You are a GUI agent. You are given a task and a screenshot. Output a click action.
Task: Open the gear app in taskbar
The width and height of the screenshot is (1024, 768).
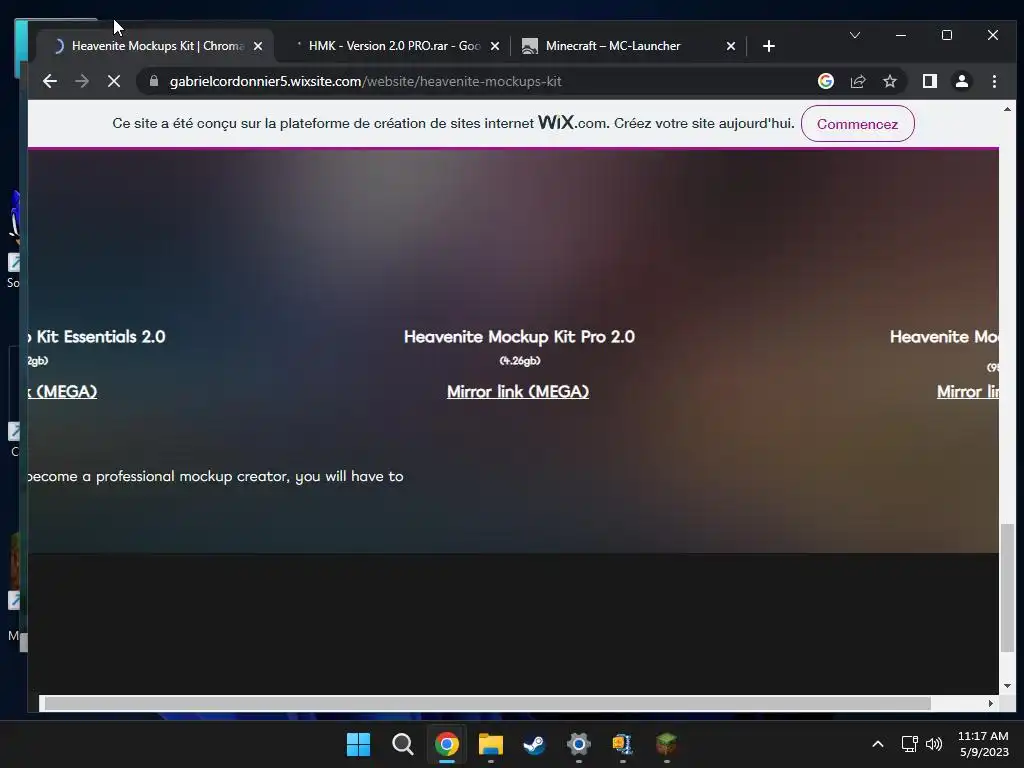[x=579, y=744]
